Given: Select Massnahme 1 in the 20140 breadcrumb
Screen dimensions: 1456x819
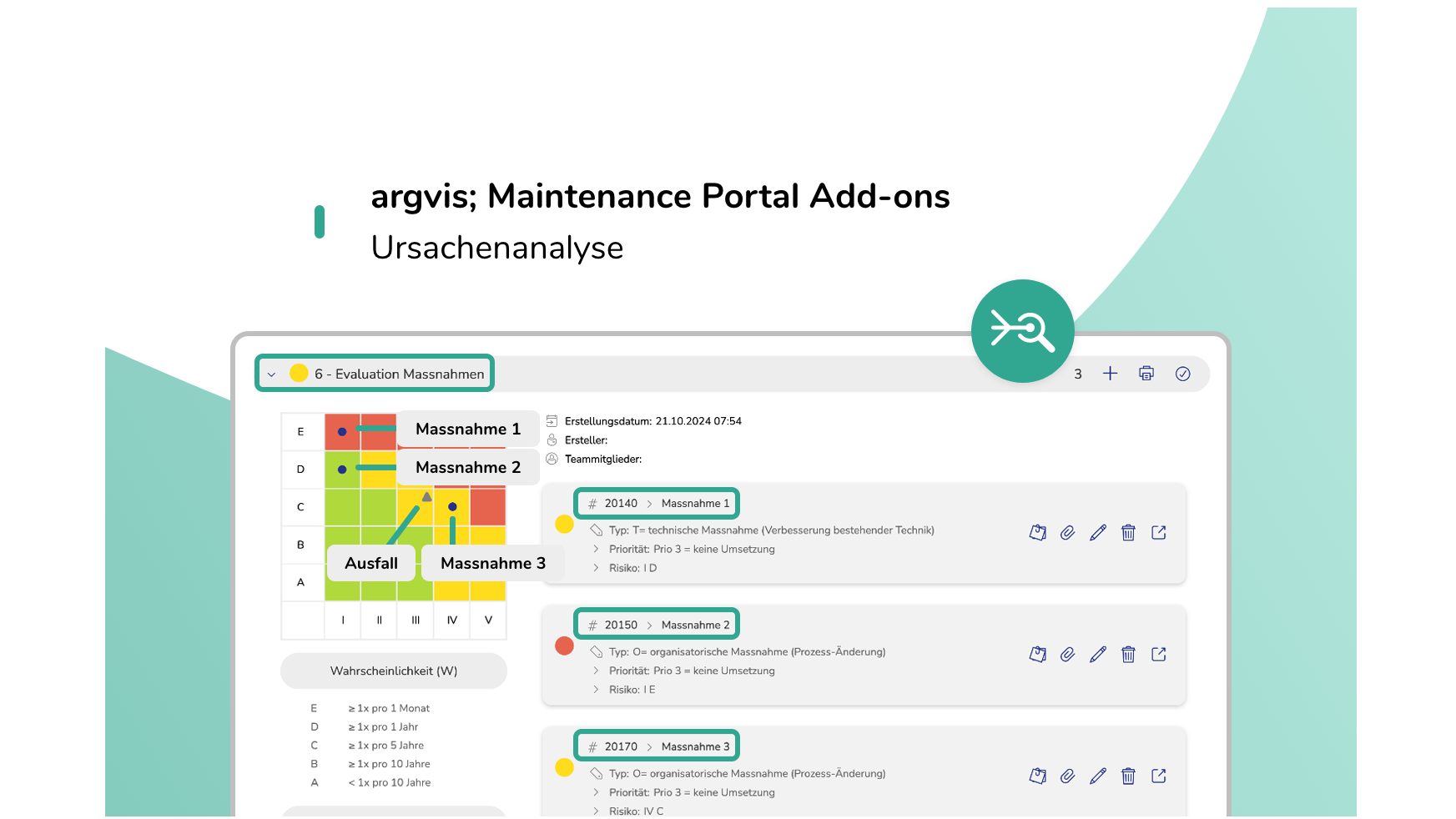Looking at the screenshot, I should 697,503.
